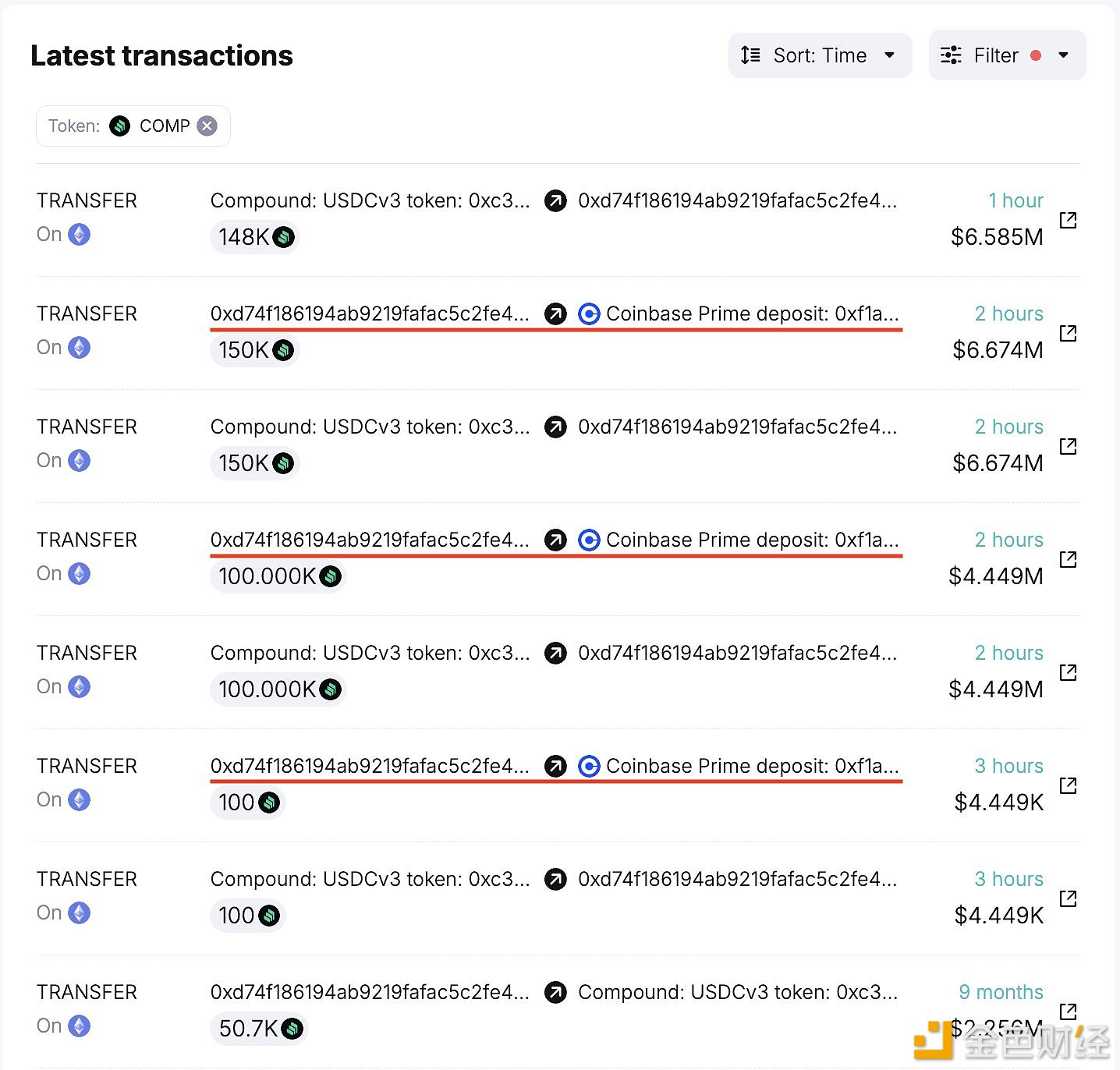Open external link for the 1 hour transaction
The image size is (1120, 1070).
(x=1068, y=220)
